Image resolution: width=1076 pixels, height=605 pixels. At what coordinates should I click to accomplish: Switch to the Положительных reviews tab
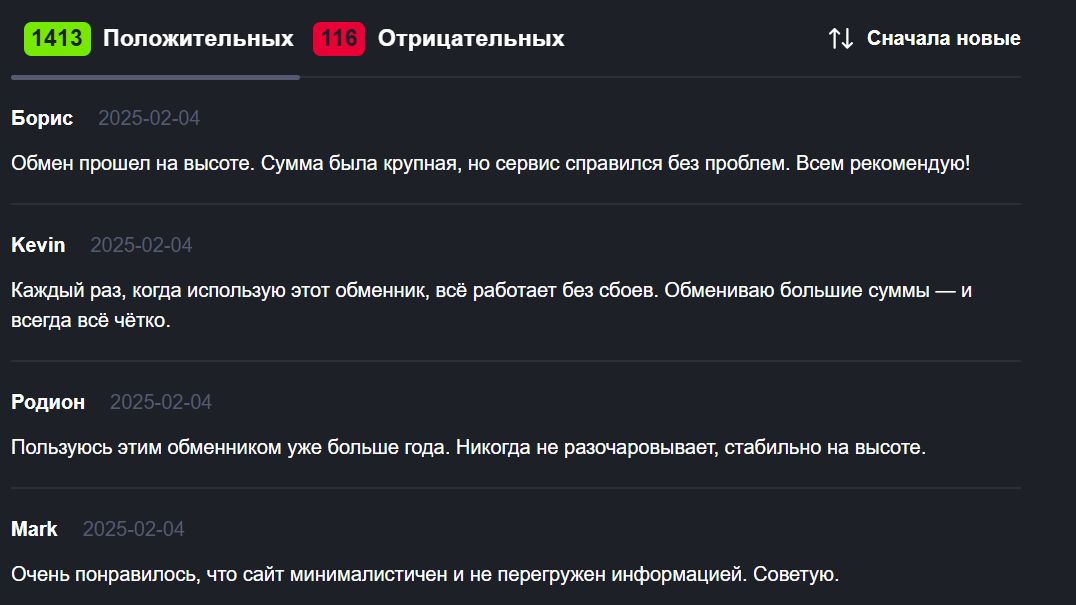pos(198,39)
